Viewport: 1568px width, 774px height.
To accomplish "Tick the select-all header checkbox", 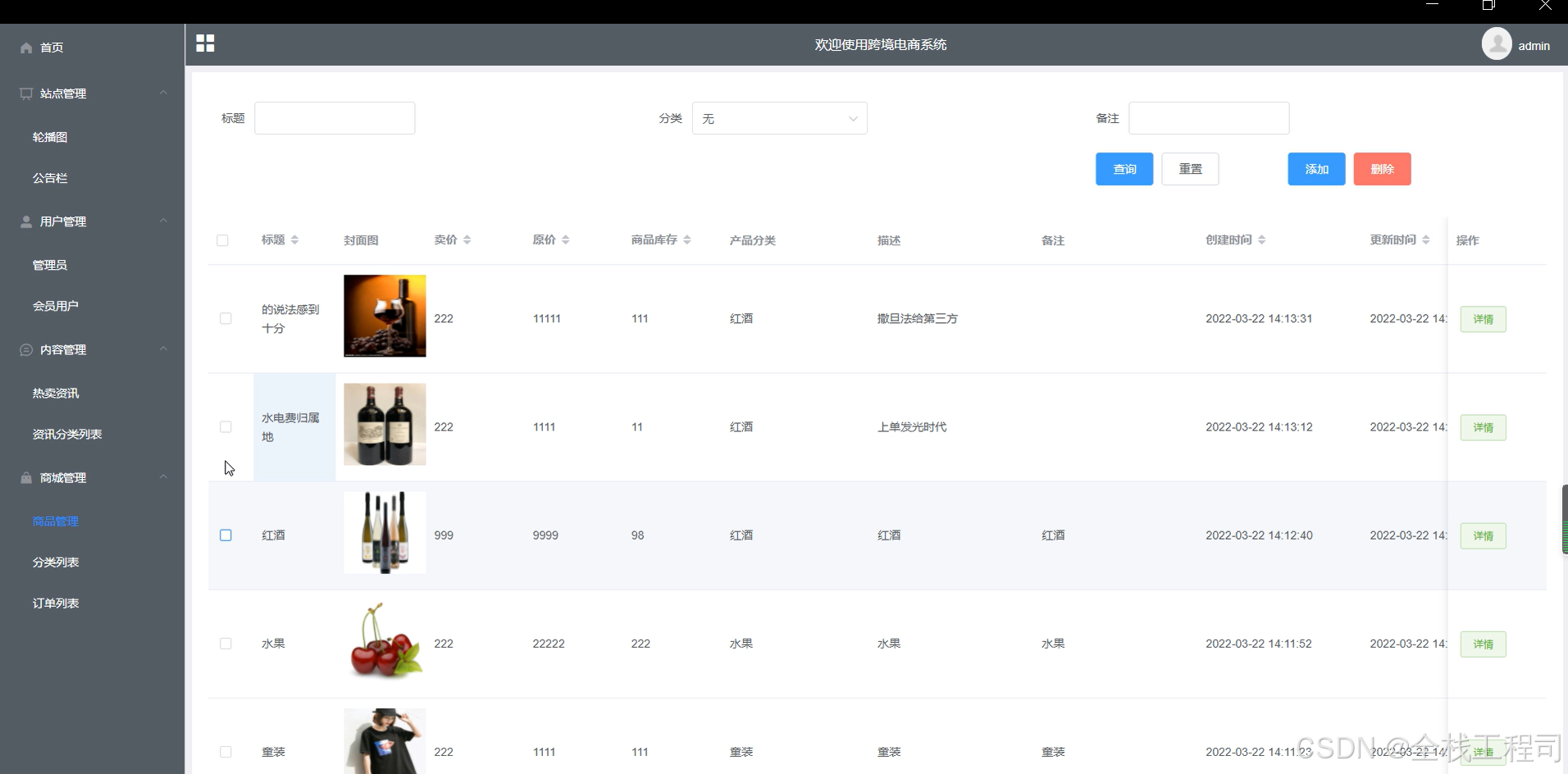I will [222, 240].
